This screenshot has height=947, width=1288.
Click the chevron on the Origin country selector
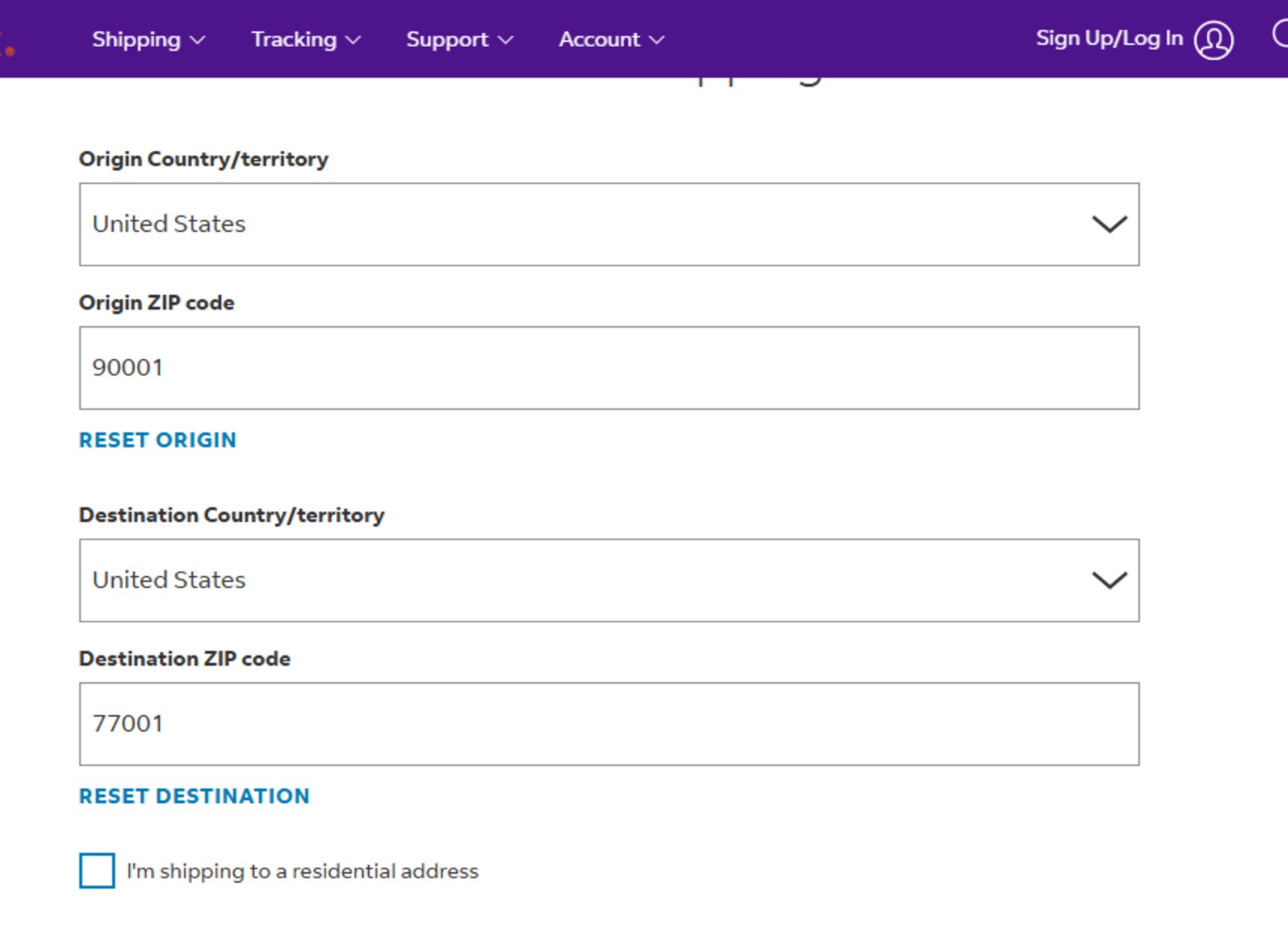click(x=1110, y=224)
